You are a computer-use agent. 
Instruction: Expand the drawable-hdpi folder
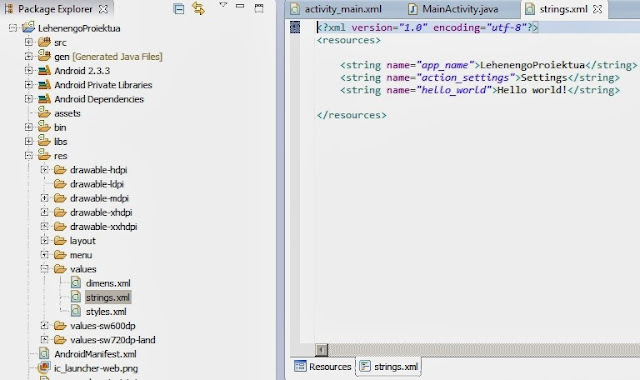tap(44, 169)
